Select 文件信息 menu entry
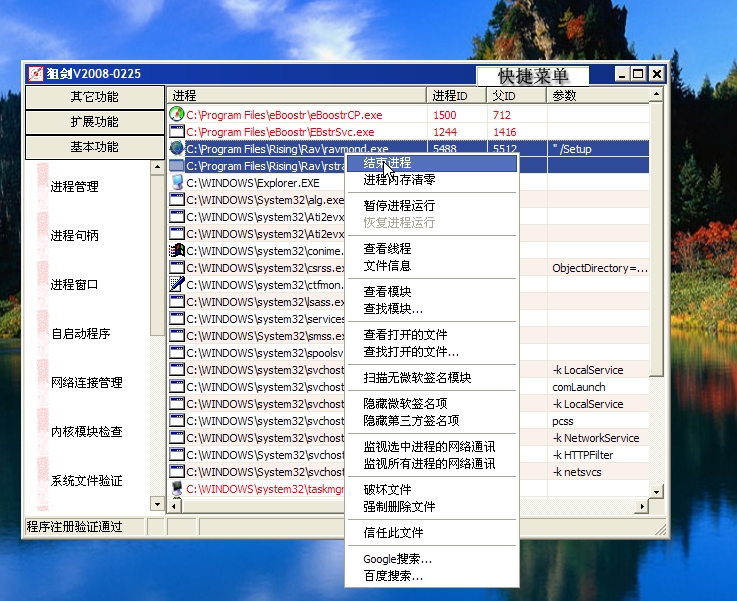Screen dimensions: 737x601 [432, 266]
